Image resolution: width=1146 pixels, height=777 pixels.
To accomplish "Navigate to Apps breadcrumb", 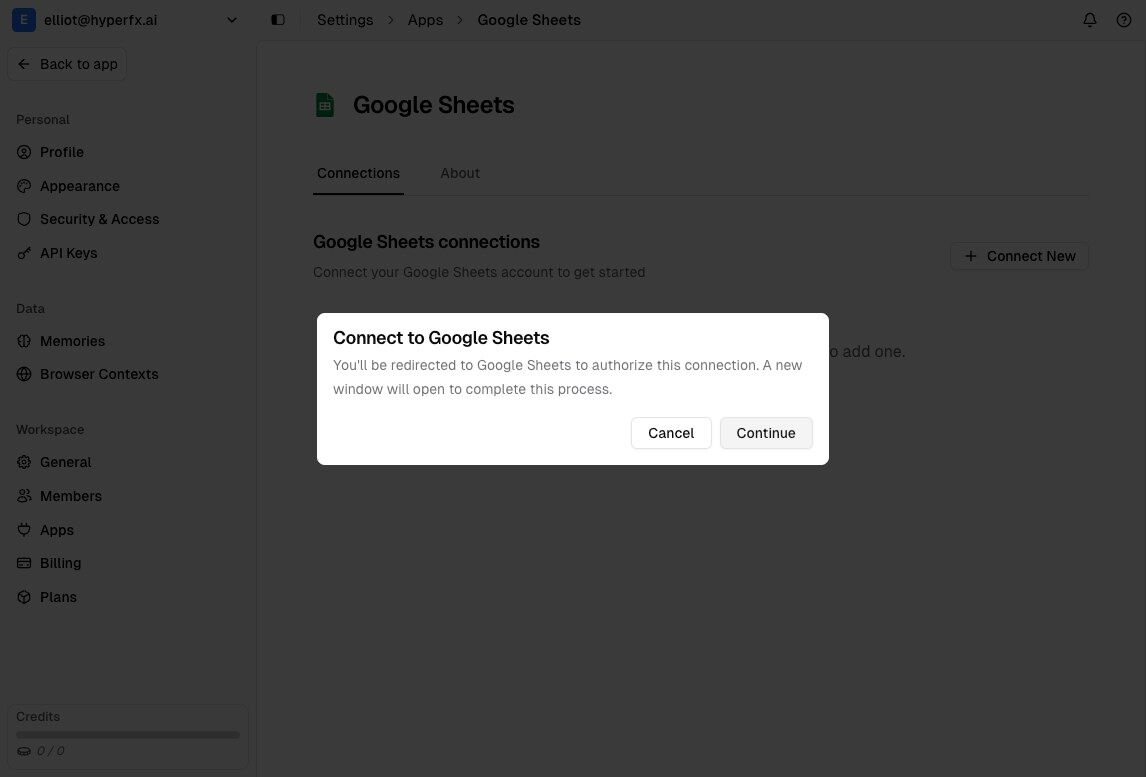I will [x=425, y=20].
